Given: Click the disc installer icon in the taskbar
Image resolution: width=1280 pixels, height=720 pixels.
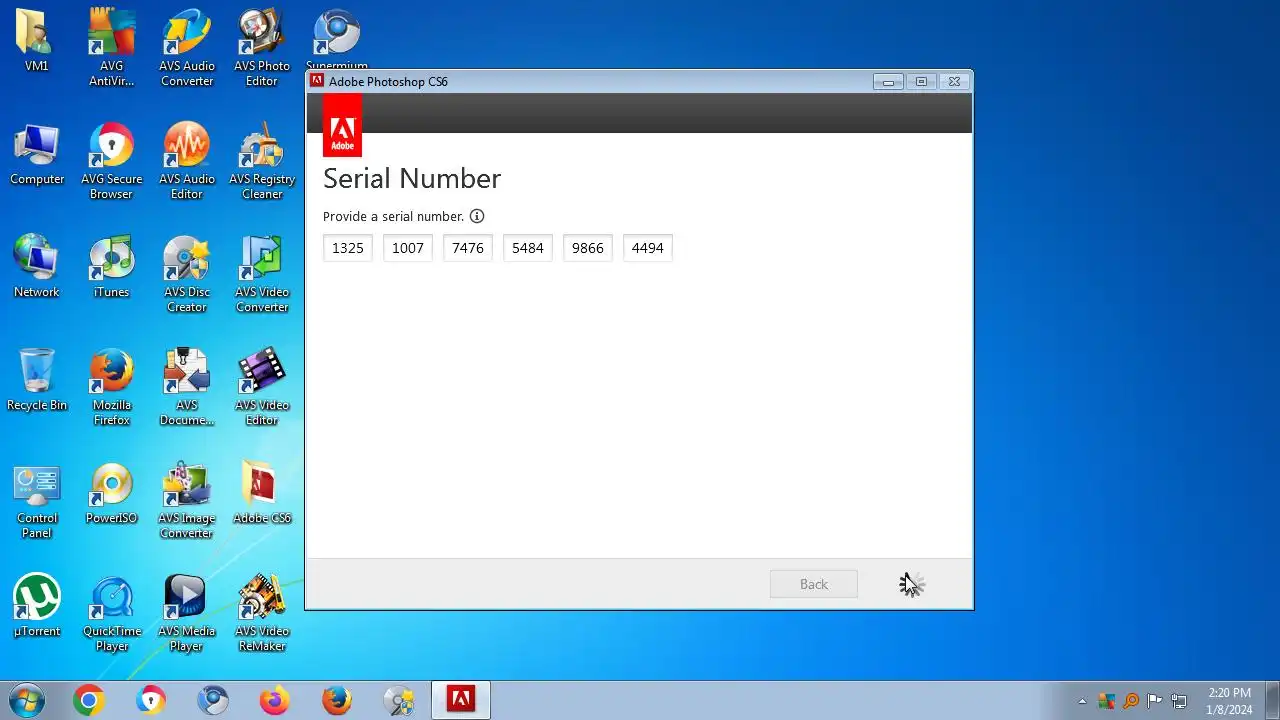Looking at the screenshot, I should (x=399, y=701).
